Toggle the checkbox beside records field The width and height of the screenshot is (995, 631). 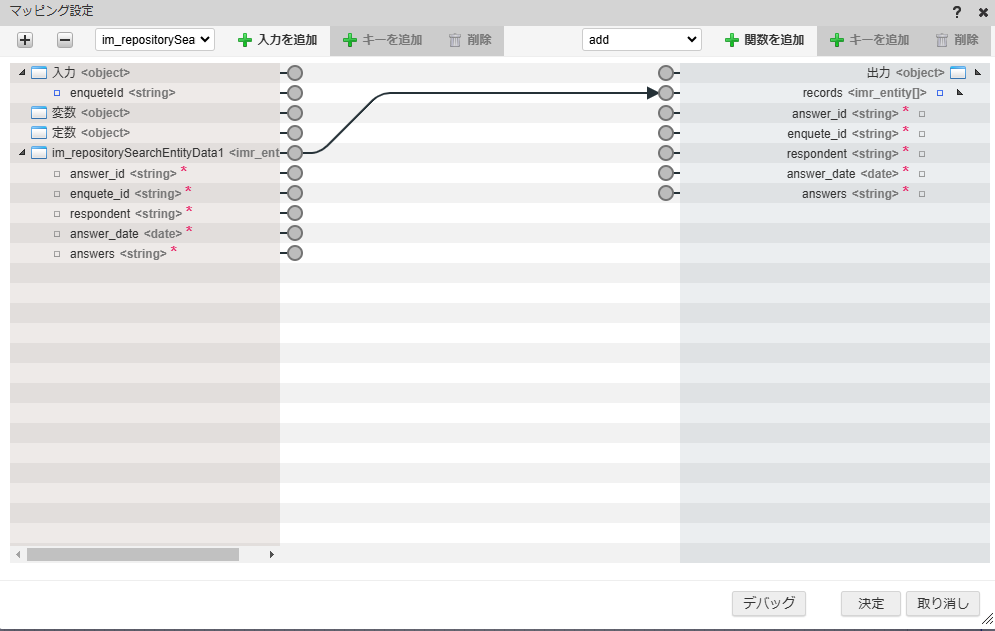[938, 92]
